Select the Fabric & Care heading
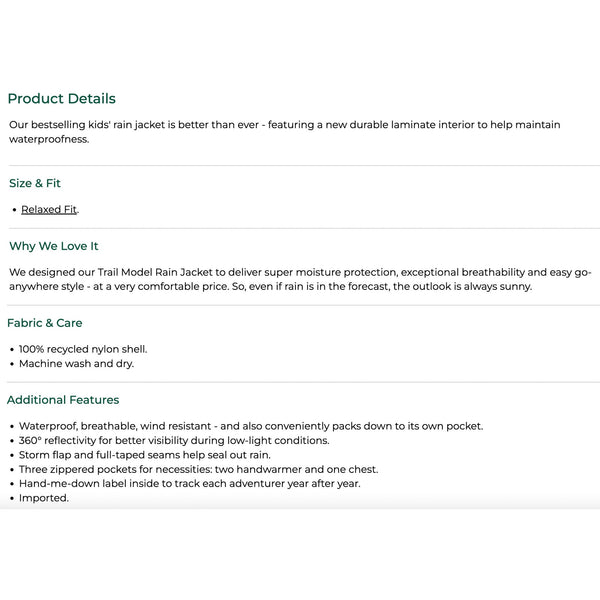600x600 pixels. pyautogui.click(x=45, y=323)
